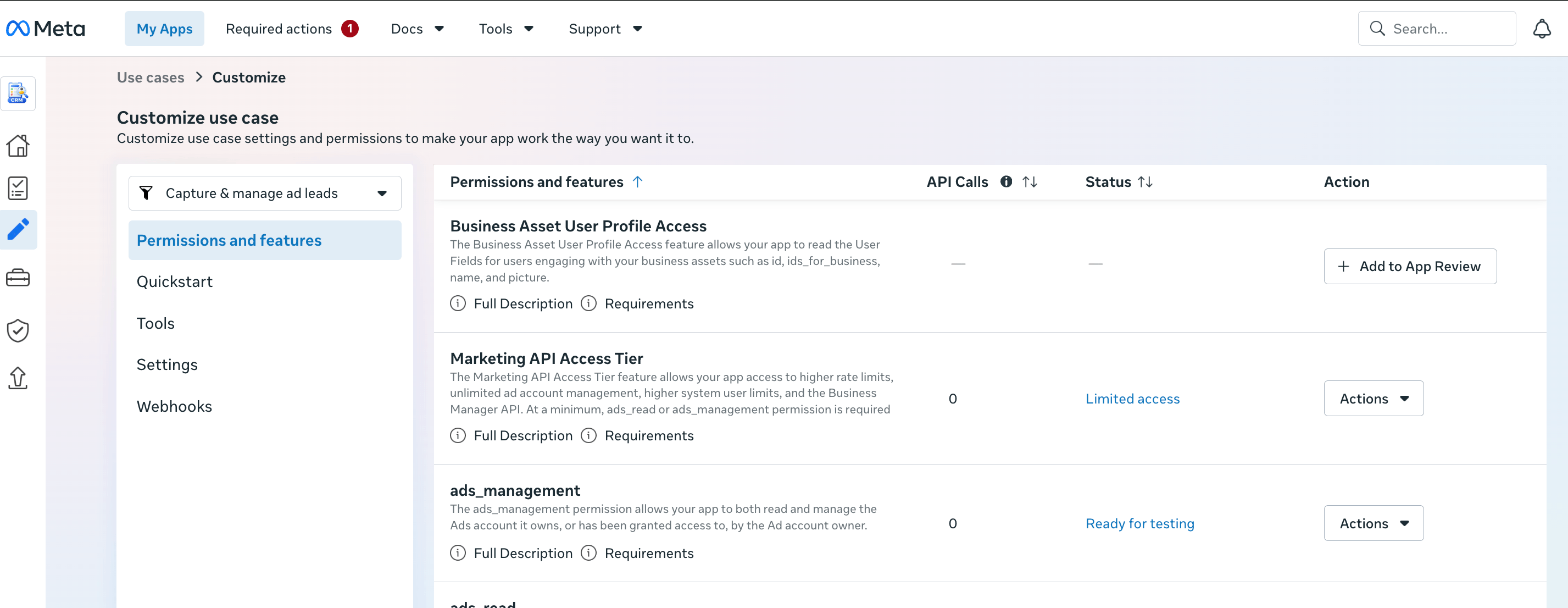Click info icon beside Business Asset Requirements

click(x=588, y=303)
